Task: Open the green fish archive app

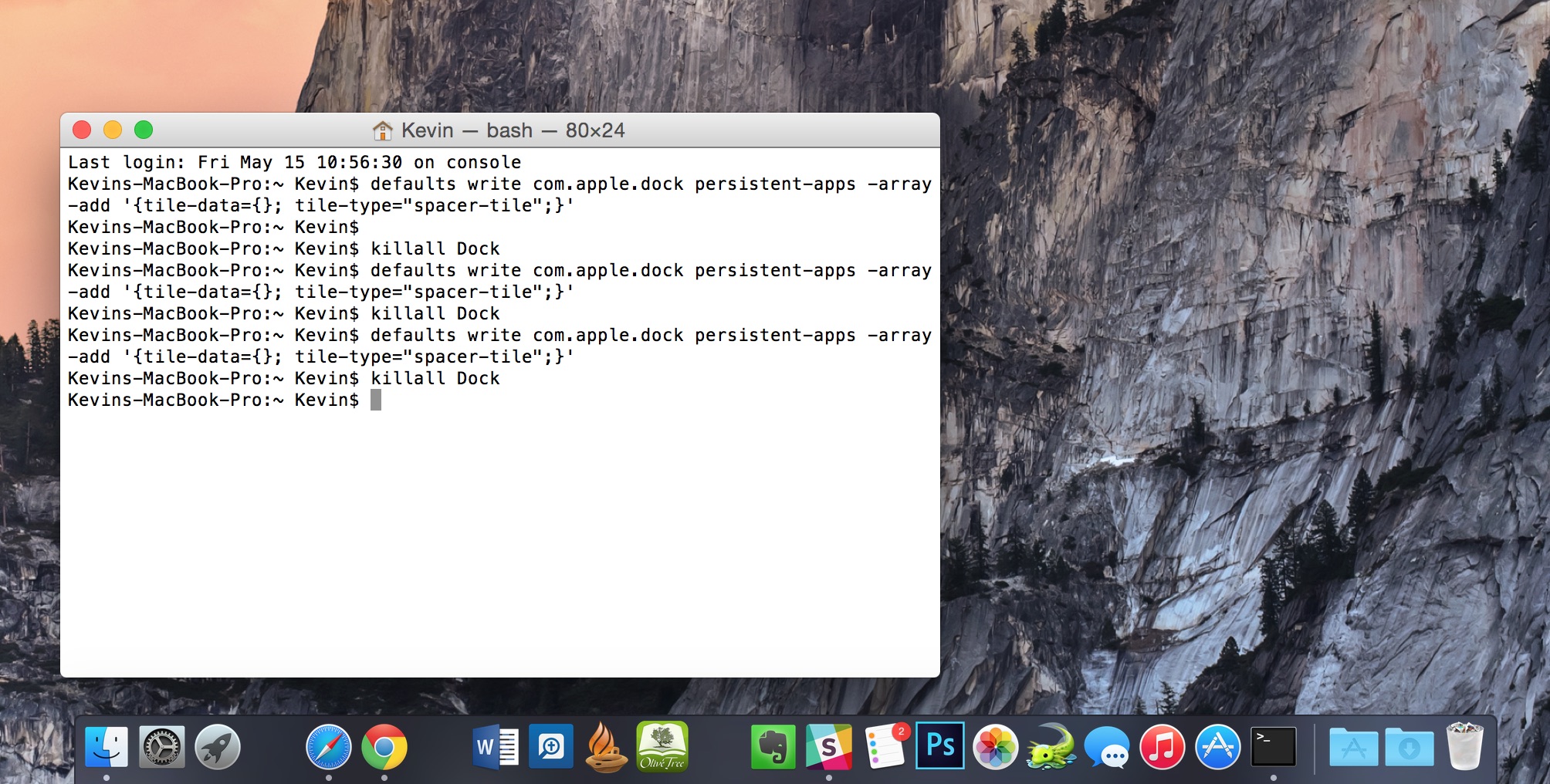Action: click(1051, 747)
